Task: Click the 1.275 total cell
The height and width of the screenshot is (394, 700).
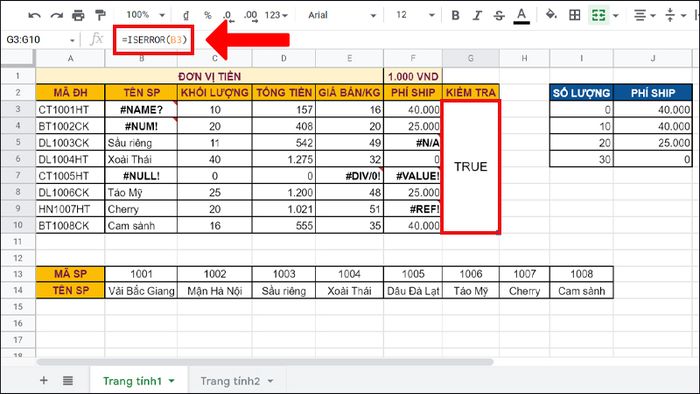Action: (283, 159)
